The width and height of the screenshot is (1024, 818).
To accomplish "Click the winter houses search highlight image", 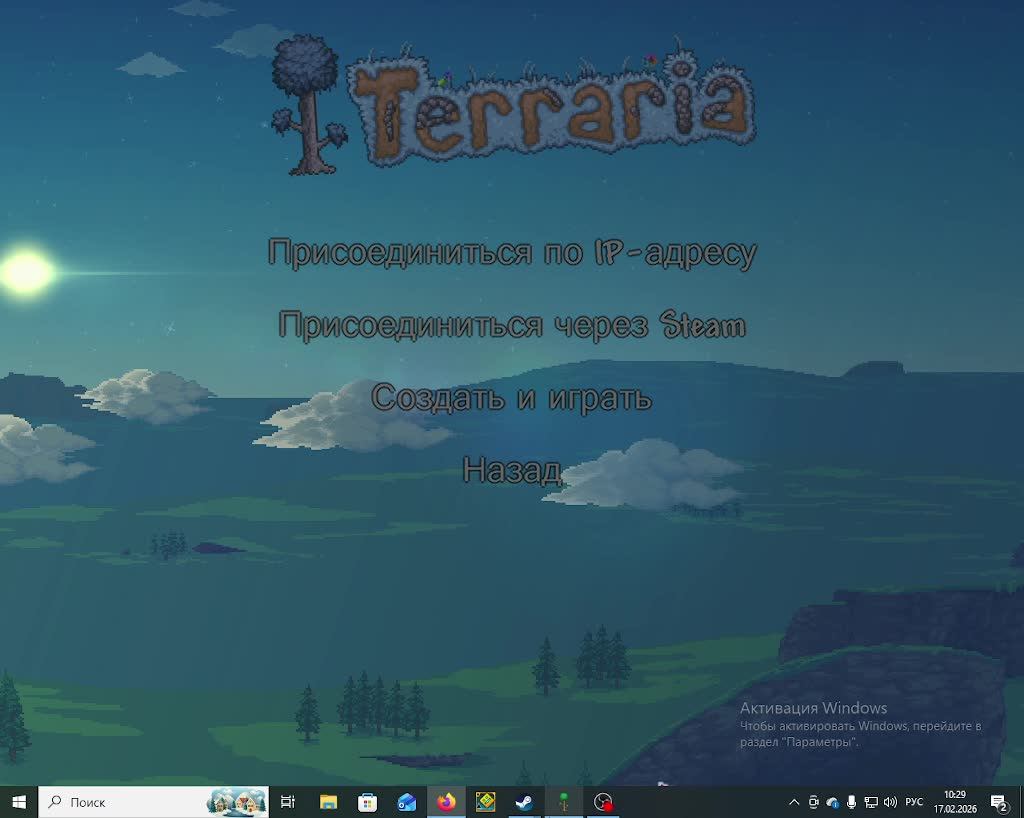I will point(237,802).
